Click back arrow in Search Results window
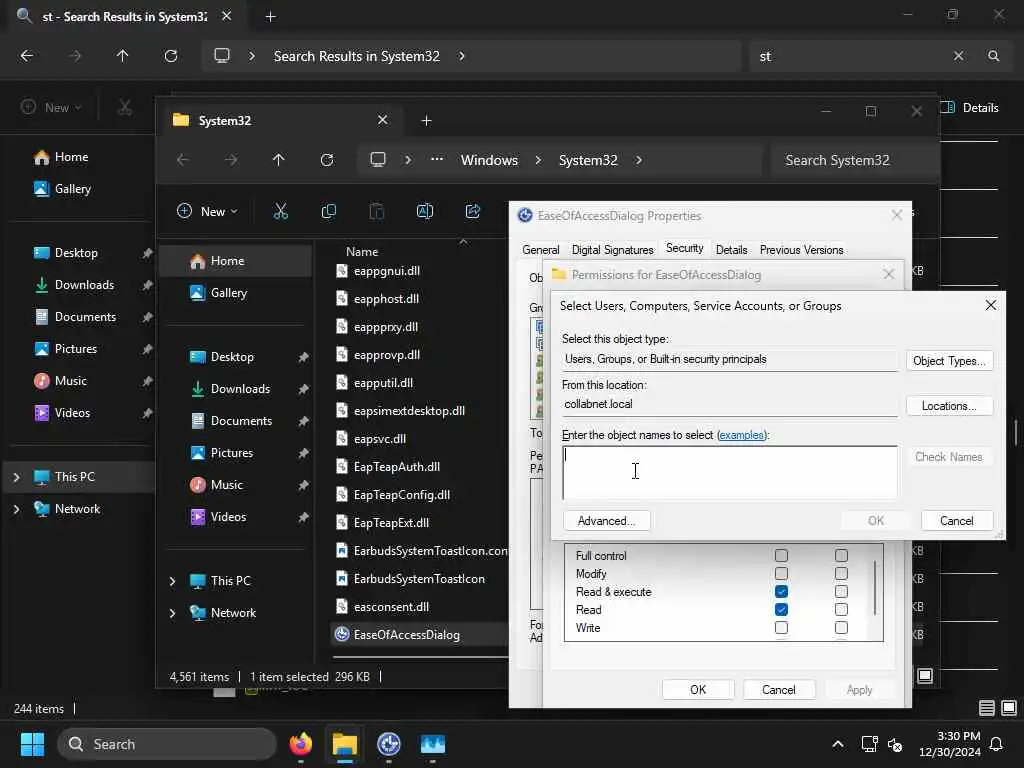This screenshot has width=1024, height=768. (27, 56)
